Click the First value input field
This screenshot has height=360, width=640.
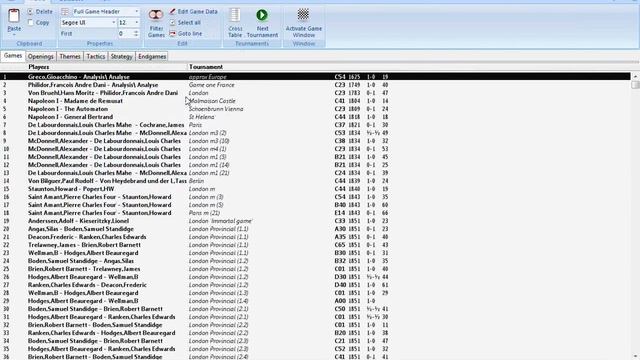coord(125,33)
